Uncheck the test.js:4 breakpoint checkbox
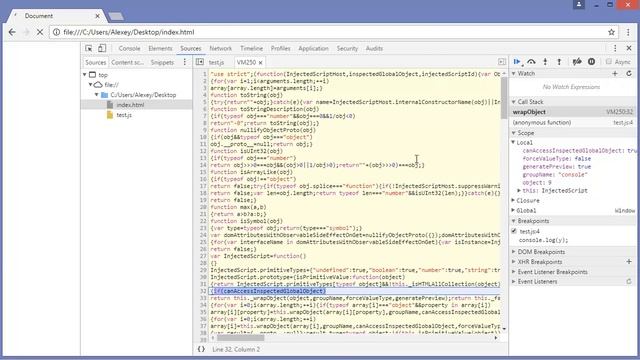The image size is (640, 360). [x=514, y=231]
